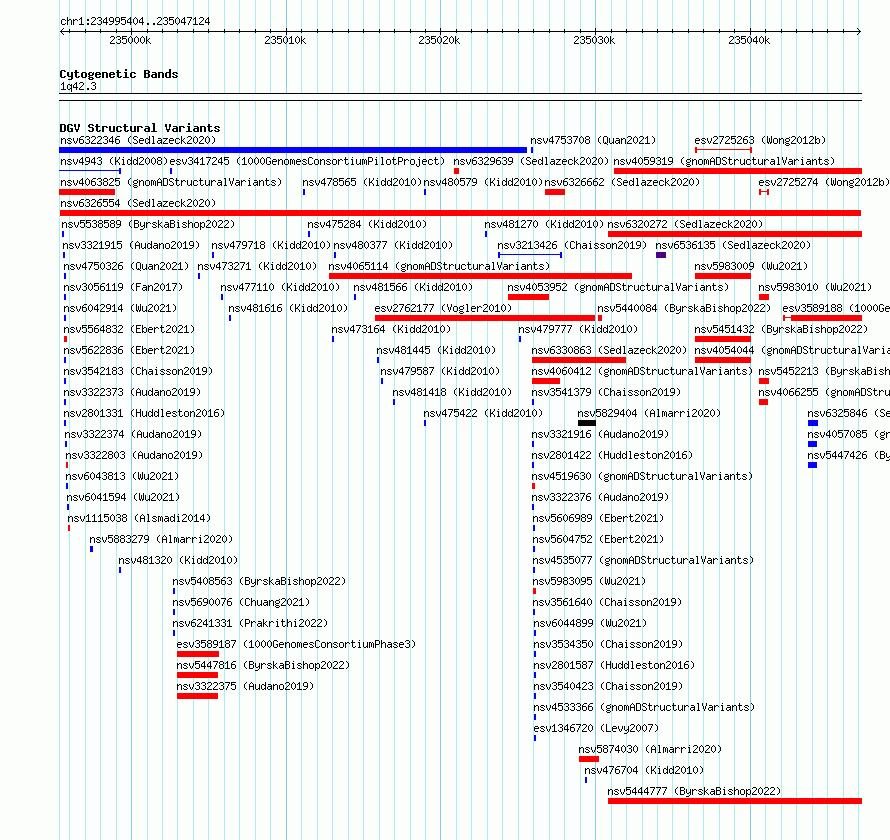Click nsv479718 (Kidd2010) label
Image resolution: width=890 pixels, height=840 pixels.
(x=271, y=245)
